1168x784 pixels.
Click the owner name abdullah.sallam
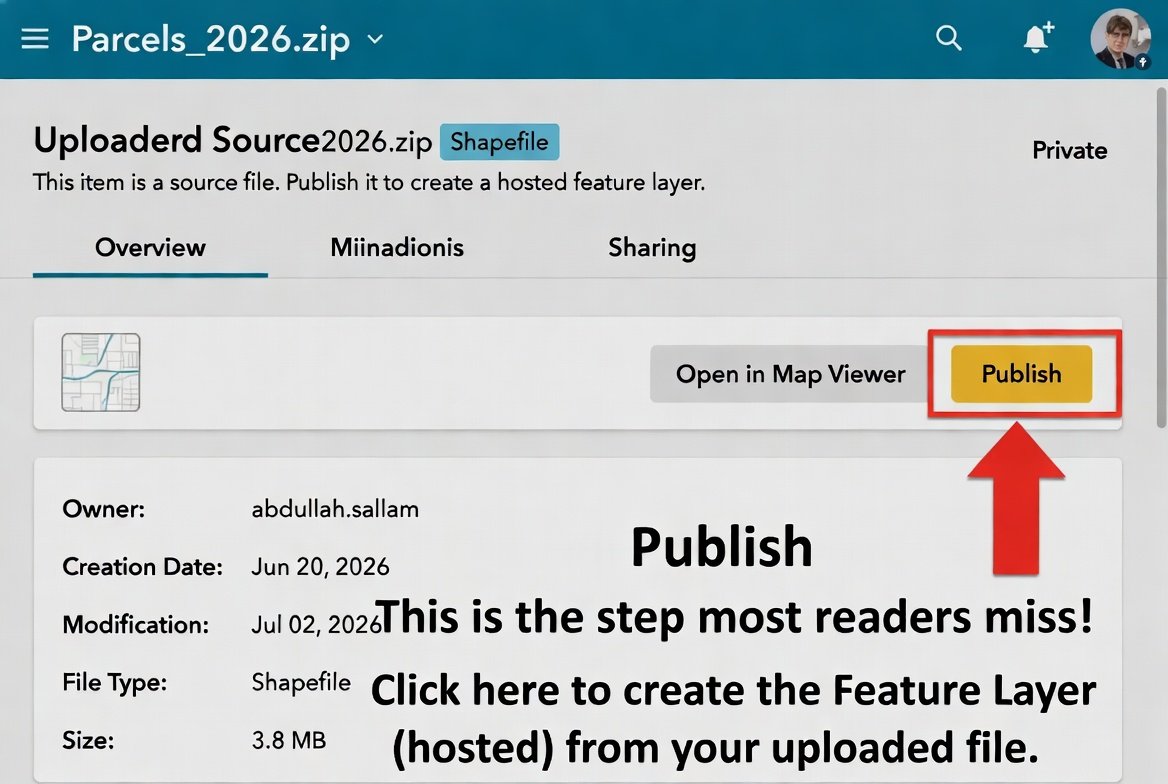(335, 509)
